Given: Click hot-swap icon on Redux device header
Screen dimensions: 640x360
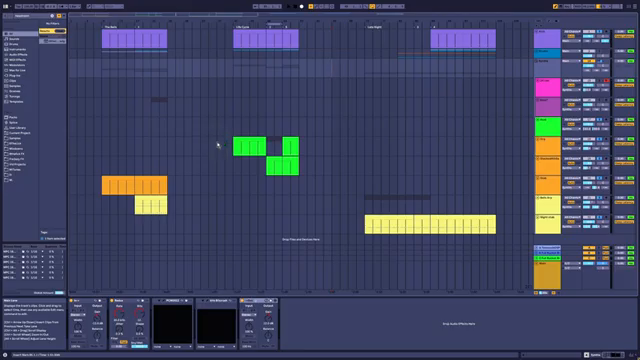Looking at the screenshot, I should click(138, 301).
